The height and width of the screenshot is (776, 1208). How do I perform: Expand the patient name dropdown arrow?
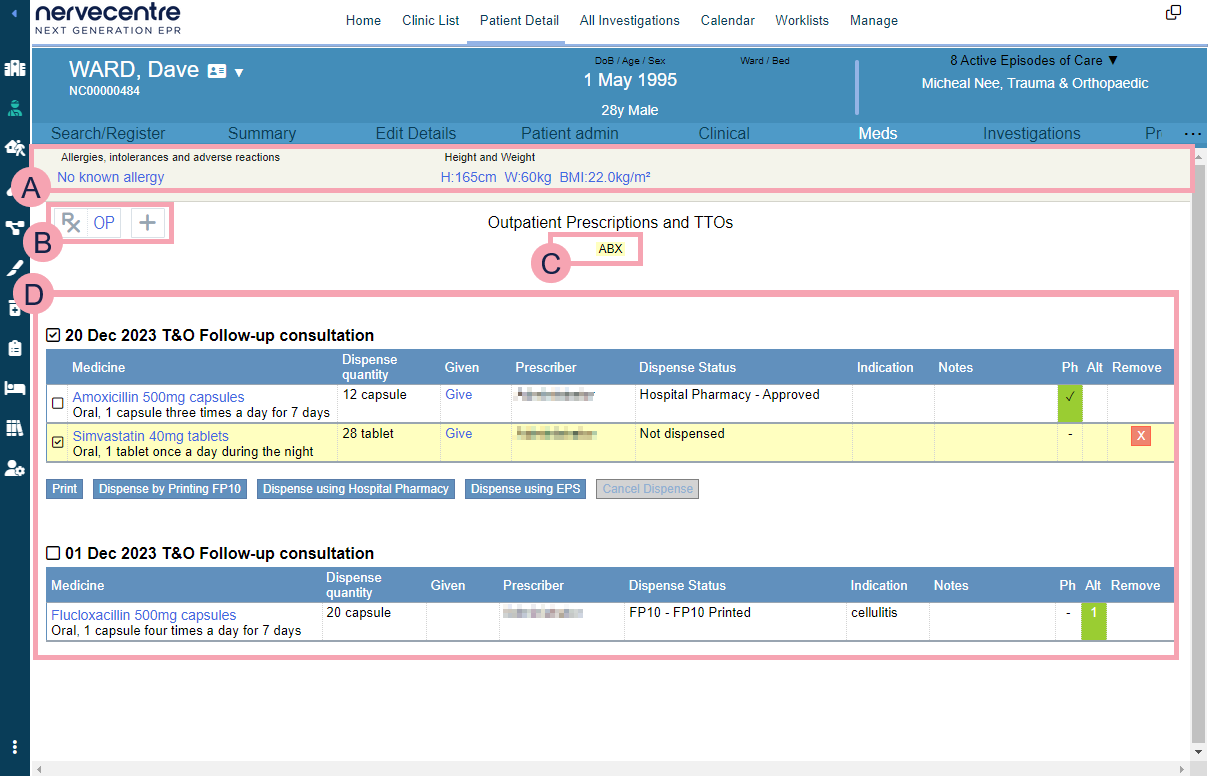pos(239,72)
